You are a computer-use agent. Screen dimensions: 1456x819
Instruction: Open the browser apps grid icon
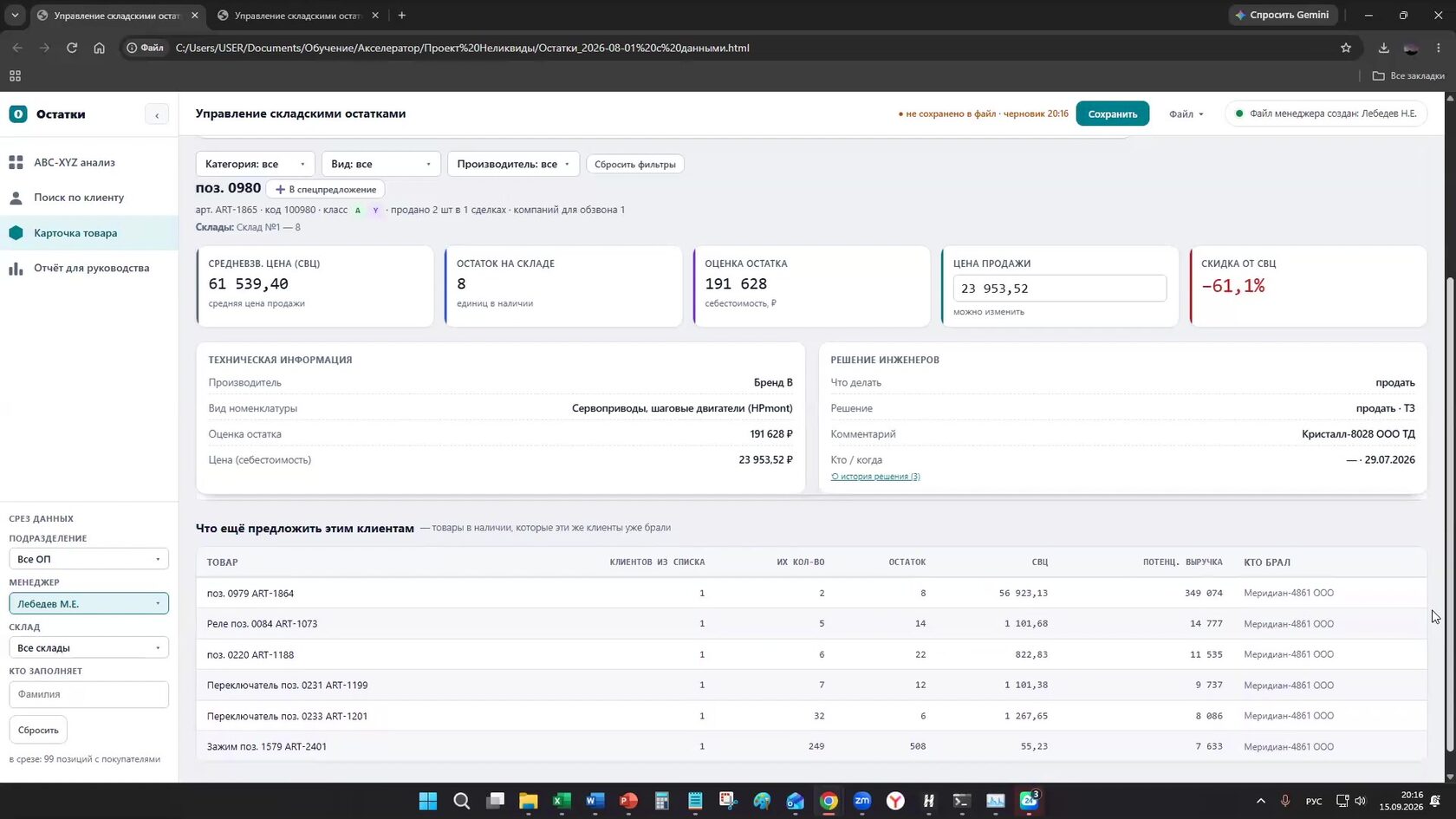point(15,75)
